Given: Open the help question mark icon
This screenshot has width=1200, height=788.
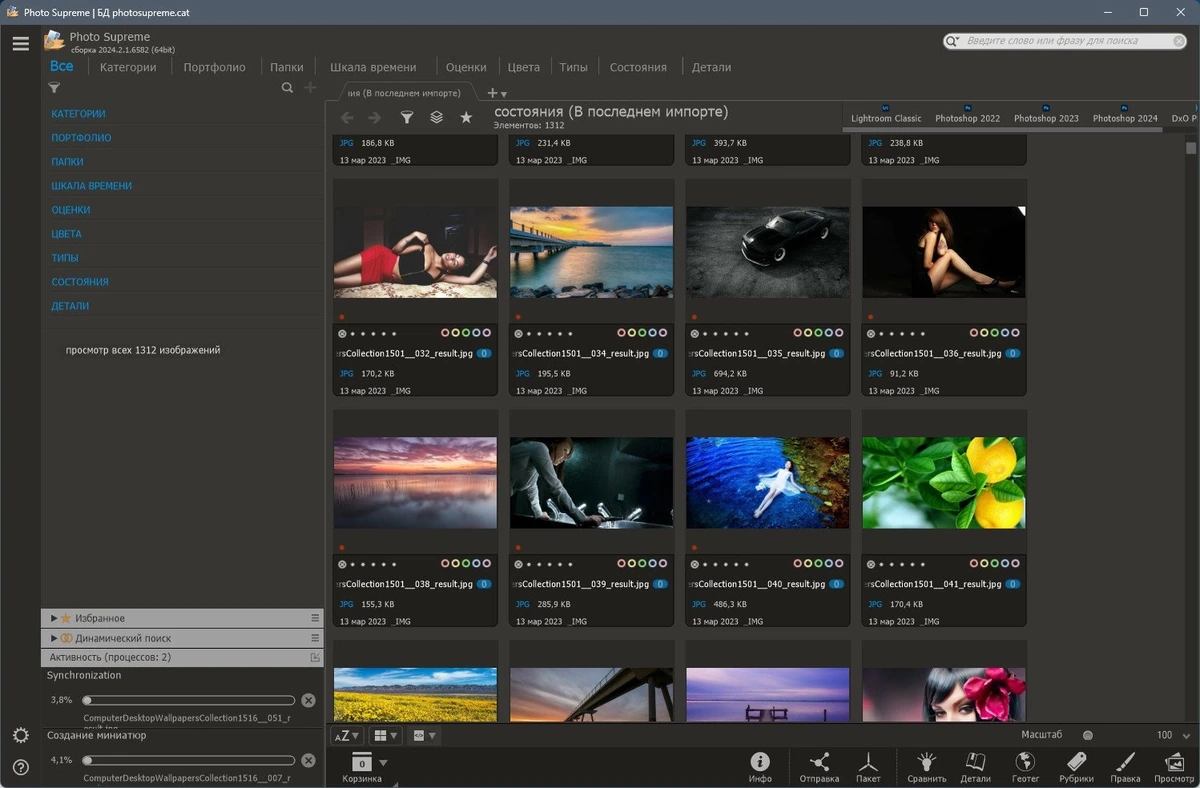Looking at the screenshot, I should tap(20, 767).
